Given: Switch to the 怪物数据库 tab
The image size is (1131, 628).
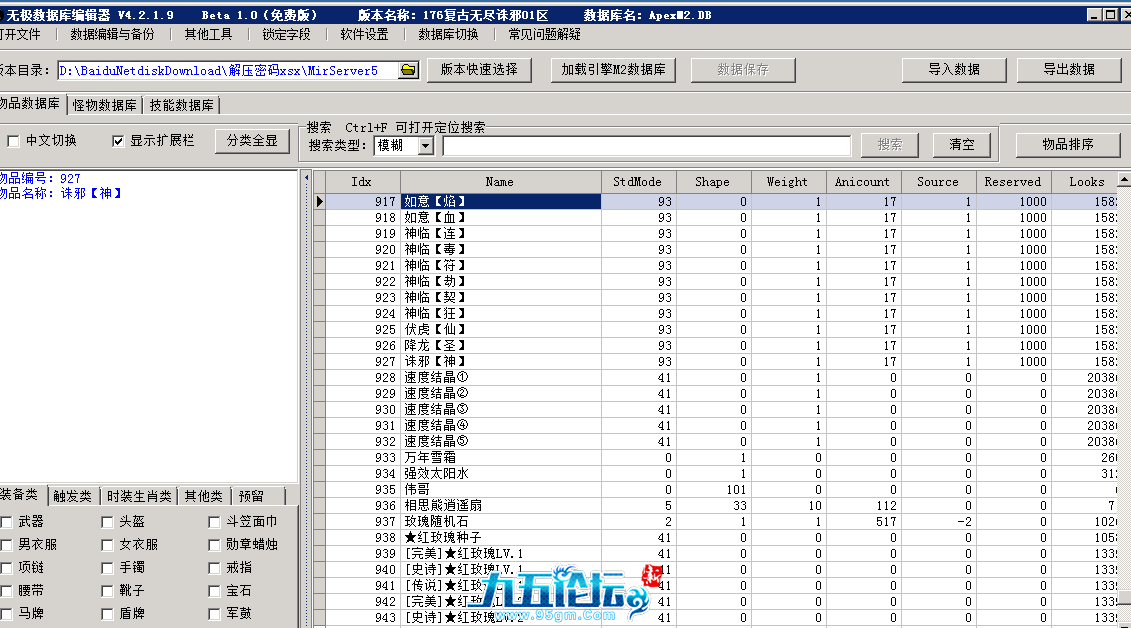Looking at the screenshot, I should click(105, 105).
